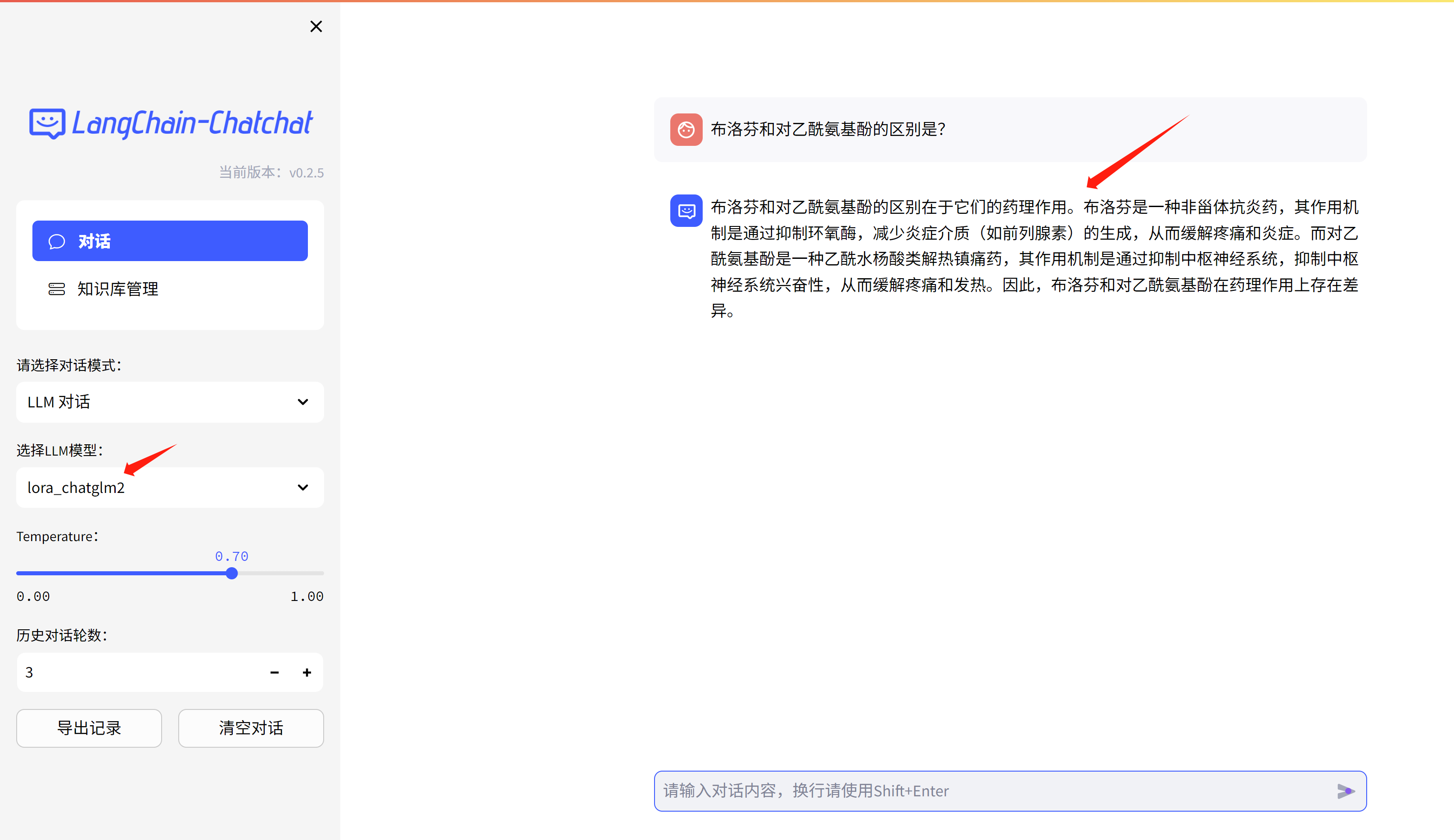Switch to 知识库管理 menu item
1454x840 pixels.
click(x=117, y=289)
